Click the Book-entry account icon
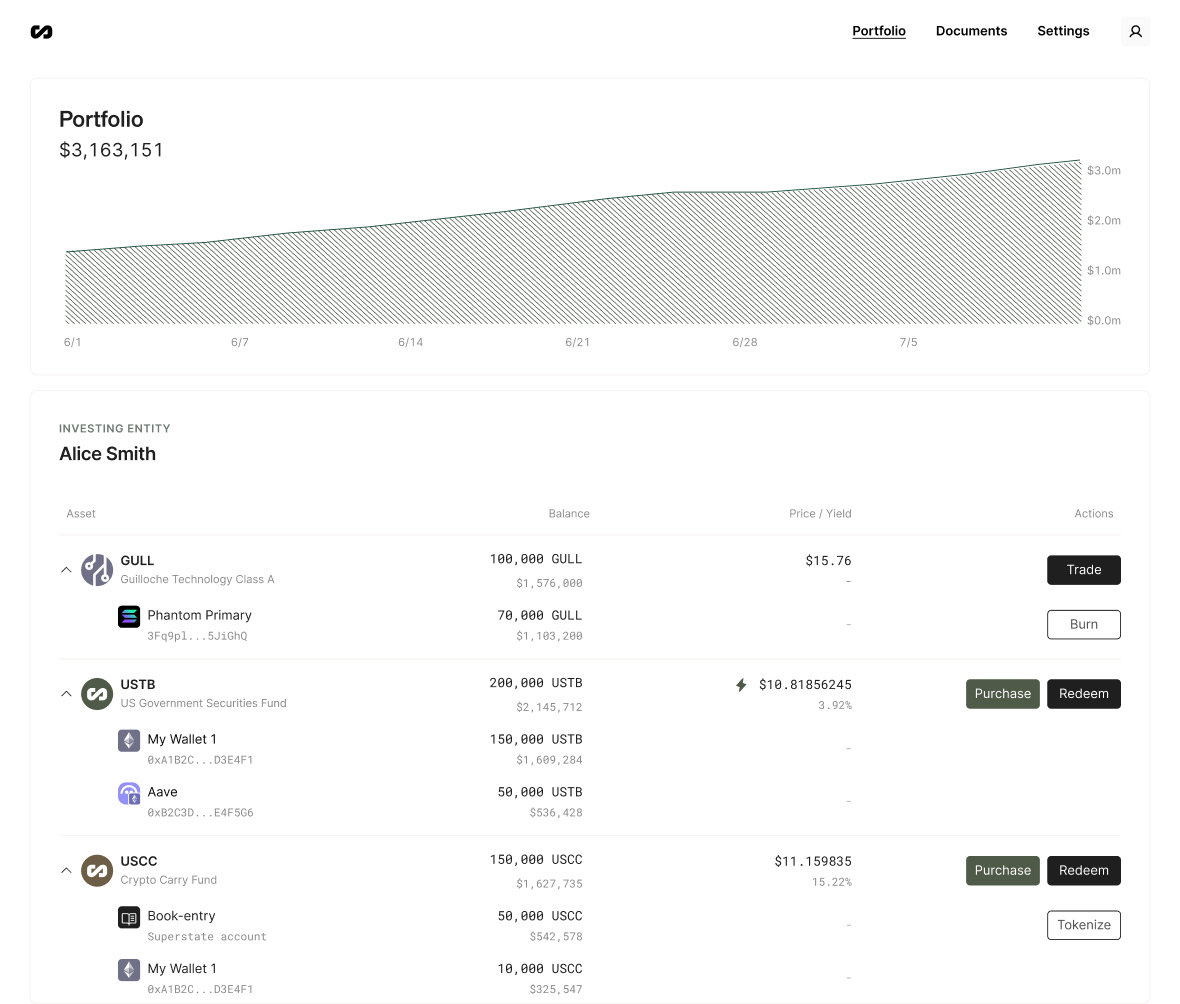1180x1004 pixels. pyautogui.click(x=129, y=917)
